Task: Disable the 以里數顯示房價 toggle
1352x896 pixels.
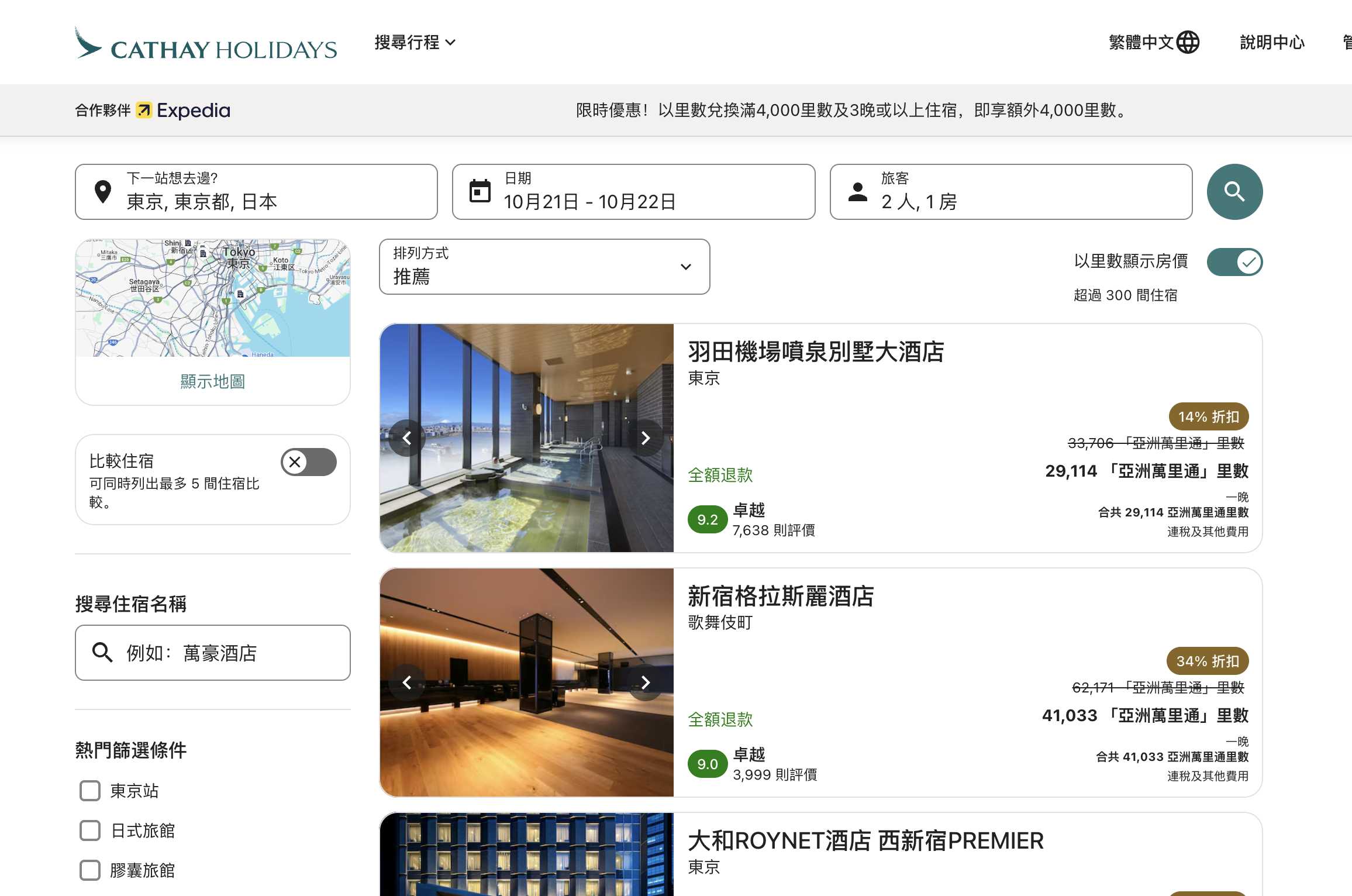Action: [x=1234, y=262]
